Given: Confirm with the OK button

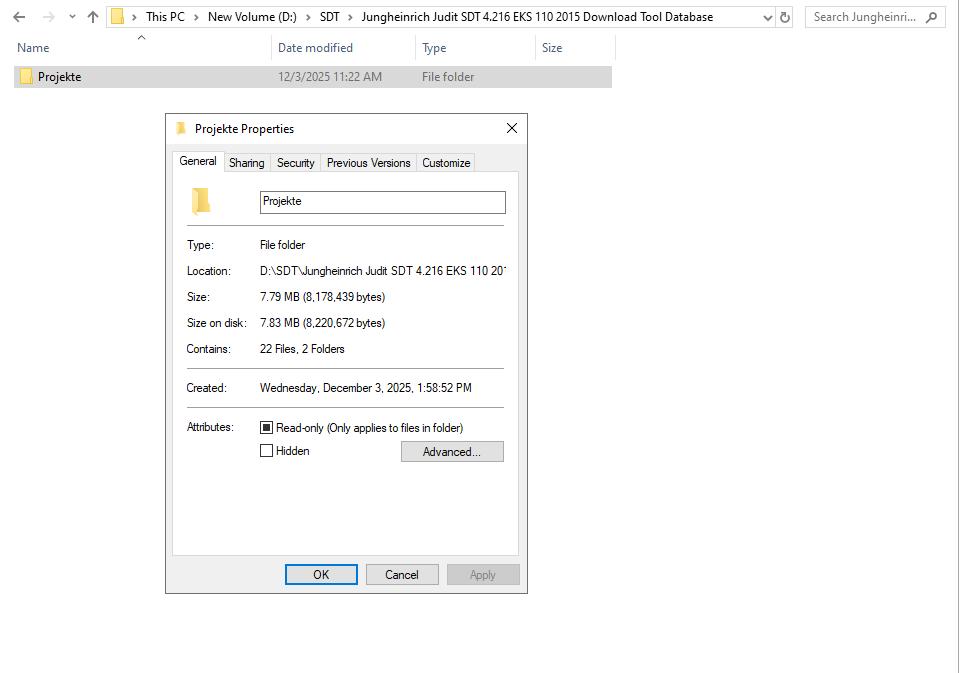Looking at the screenshot, I should coord(321,574).
